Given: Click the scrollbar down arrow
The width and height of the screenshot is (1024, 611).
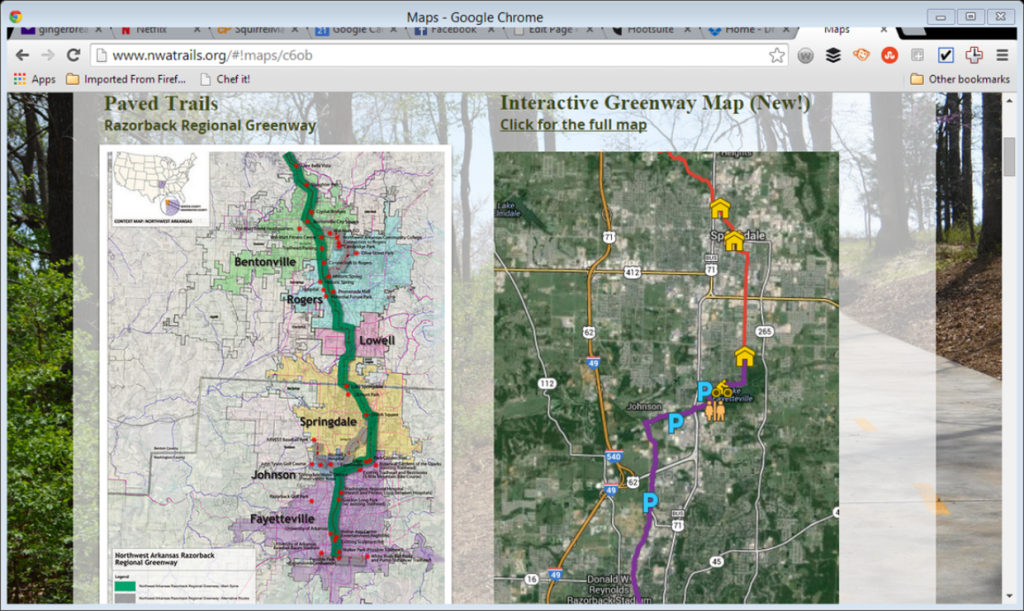Looking at the screenshot, I should (x=1010, y=596).
